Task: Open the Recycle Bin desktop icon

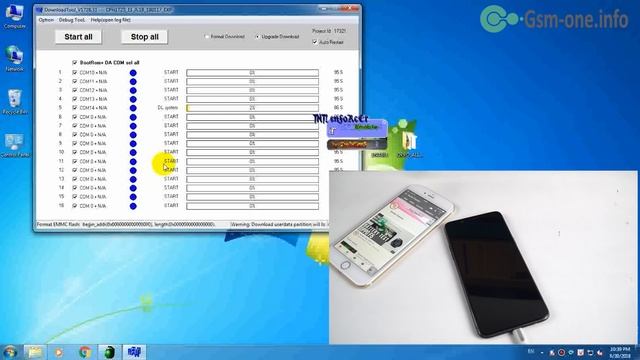Action: [x=15, y=102]
